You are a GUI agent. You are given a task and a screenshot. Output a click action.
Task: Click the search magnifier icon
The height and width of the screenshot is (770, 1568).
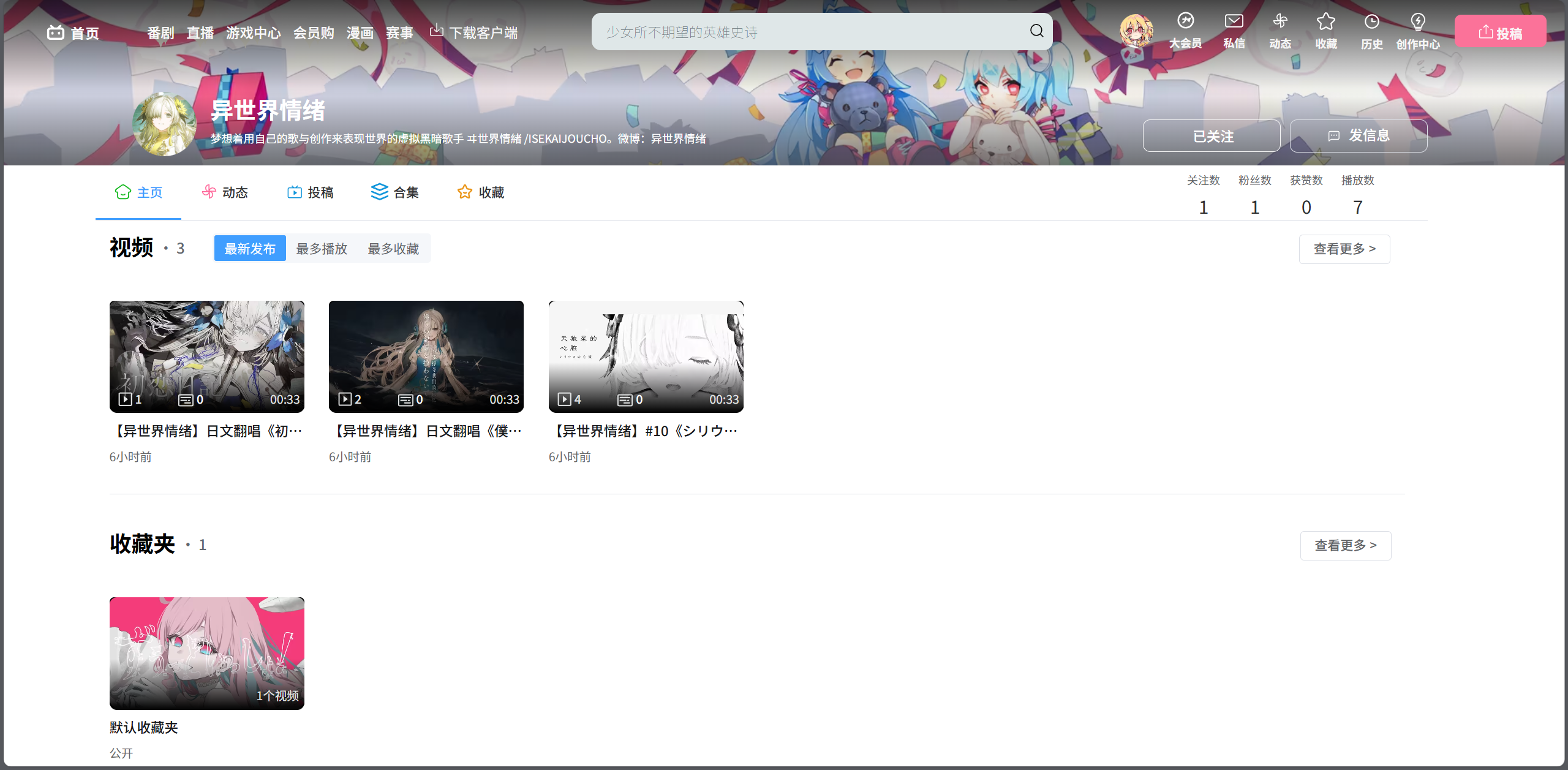coord(1036,31)
